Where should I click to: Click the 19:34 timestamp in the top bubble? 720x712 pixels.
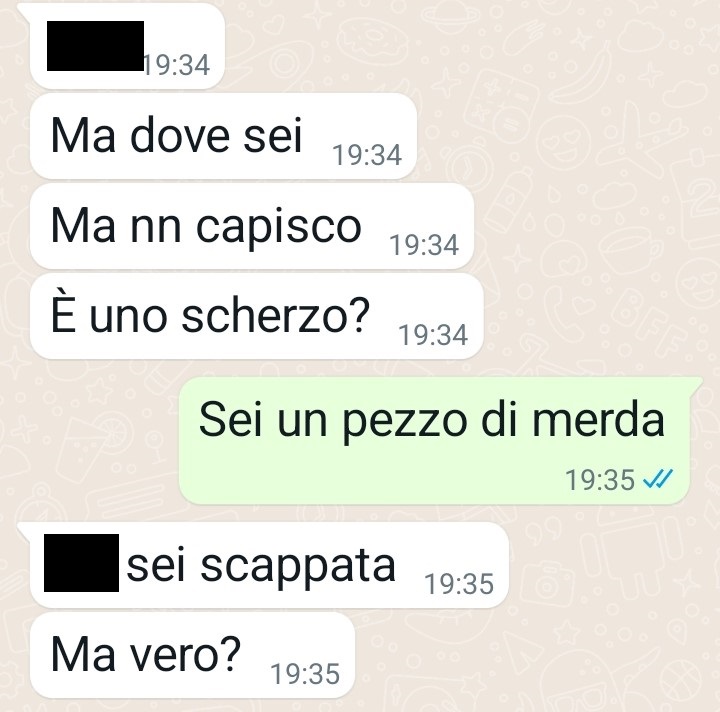(x=177, y=65)
